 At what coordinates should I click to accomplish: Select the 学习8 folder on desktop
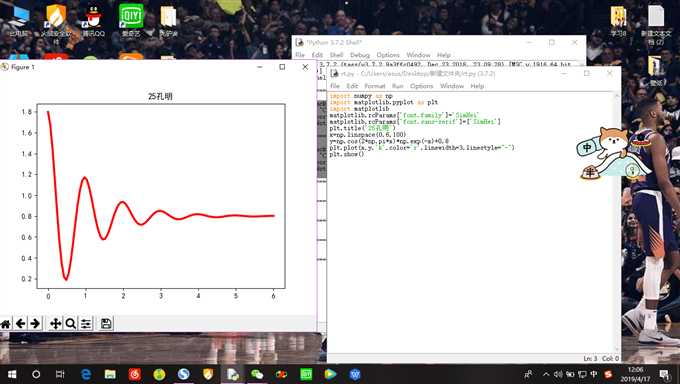(618, 21)
